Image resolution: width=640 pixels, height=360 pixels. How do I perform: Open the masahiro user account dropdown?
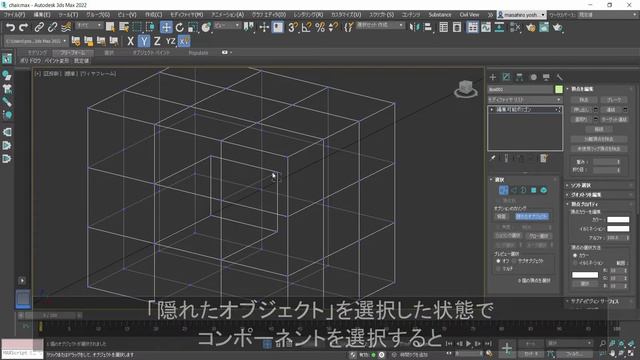tap(521, 15)
